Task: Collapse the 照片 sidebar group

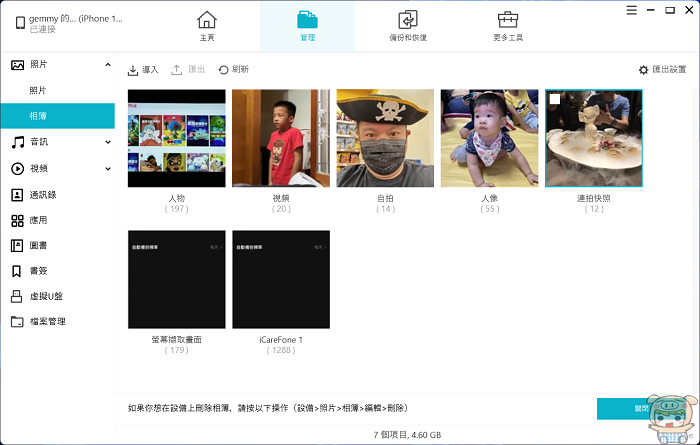Action: pos(108,65)
